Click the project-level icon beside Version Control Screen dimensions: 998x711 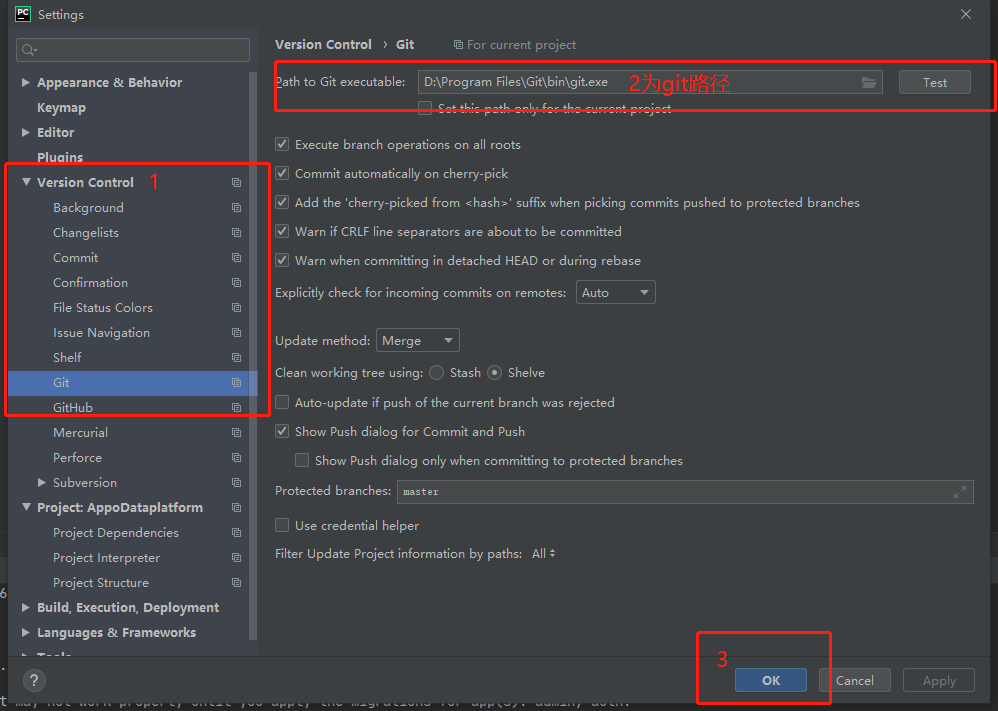[237, 183]
